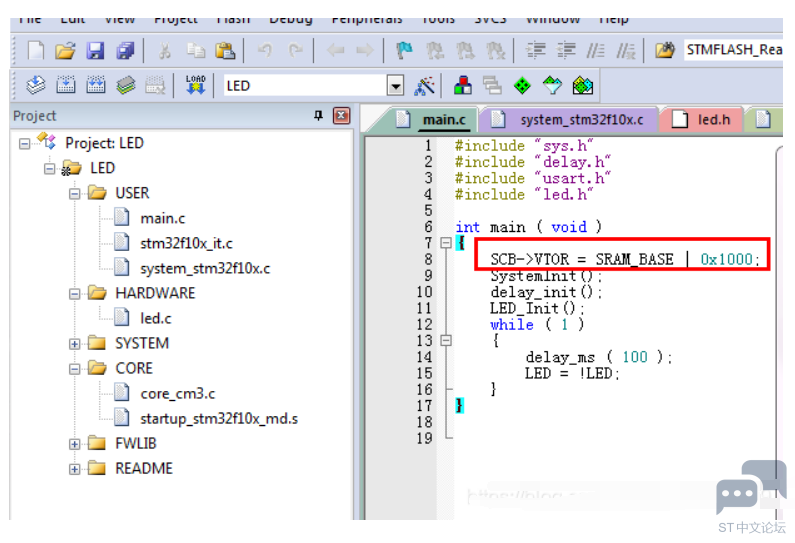The width and height of the screenshot is (795, 543).
Task: Insert a bookmark with the blue flag icon
Action: coord(404,51)
